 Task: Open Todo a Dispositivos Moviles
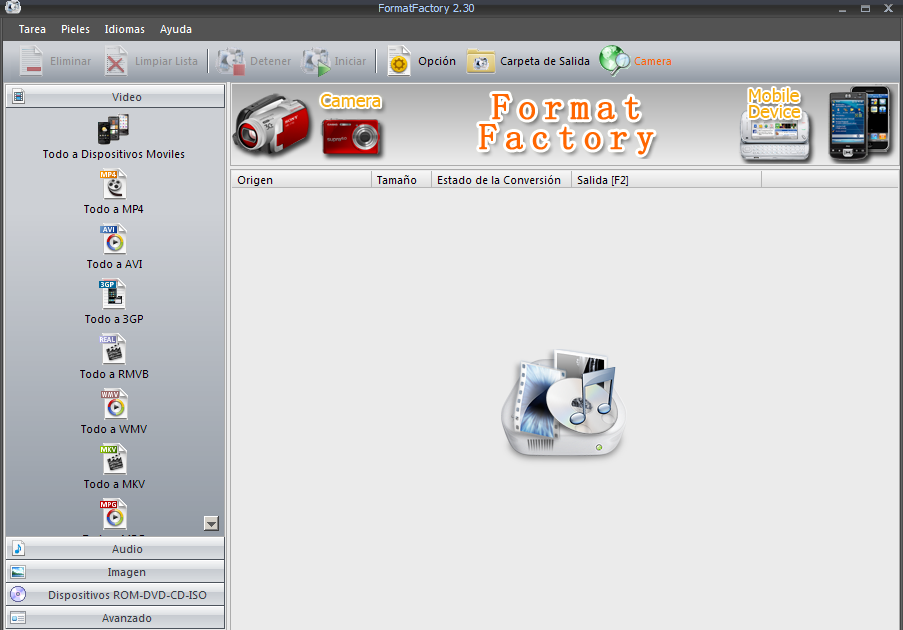point(113,135)
